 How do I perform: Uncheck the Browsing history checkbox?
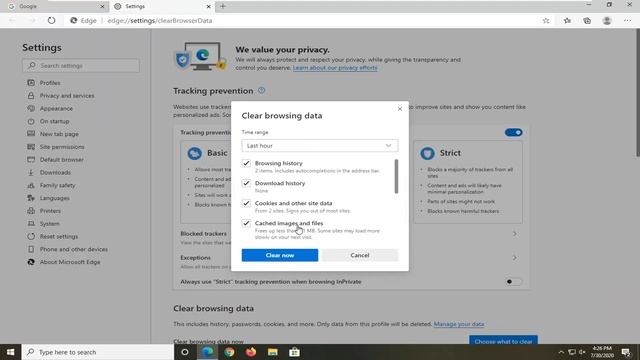(246, 163)
